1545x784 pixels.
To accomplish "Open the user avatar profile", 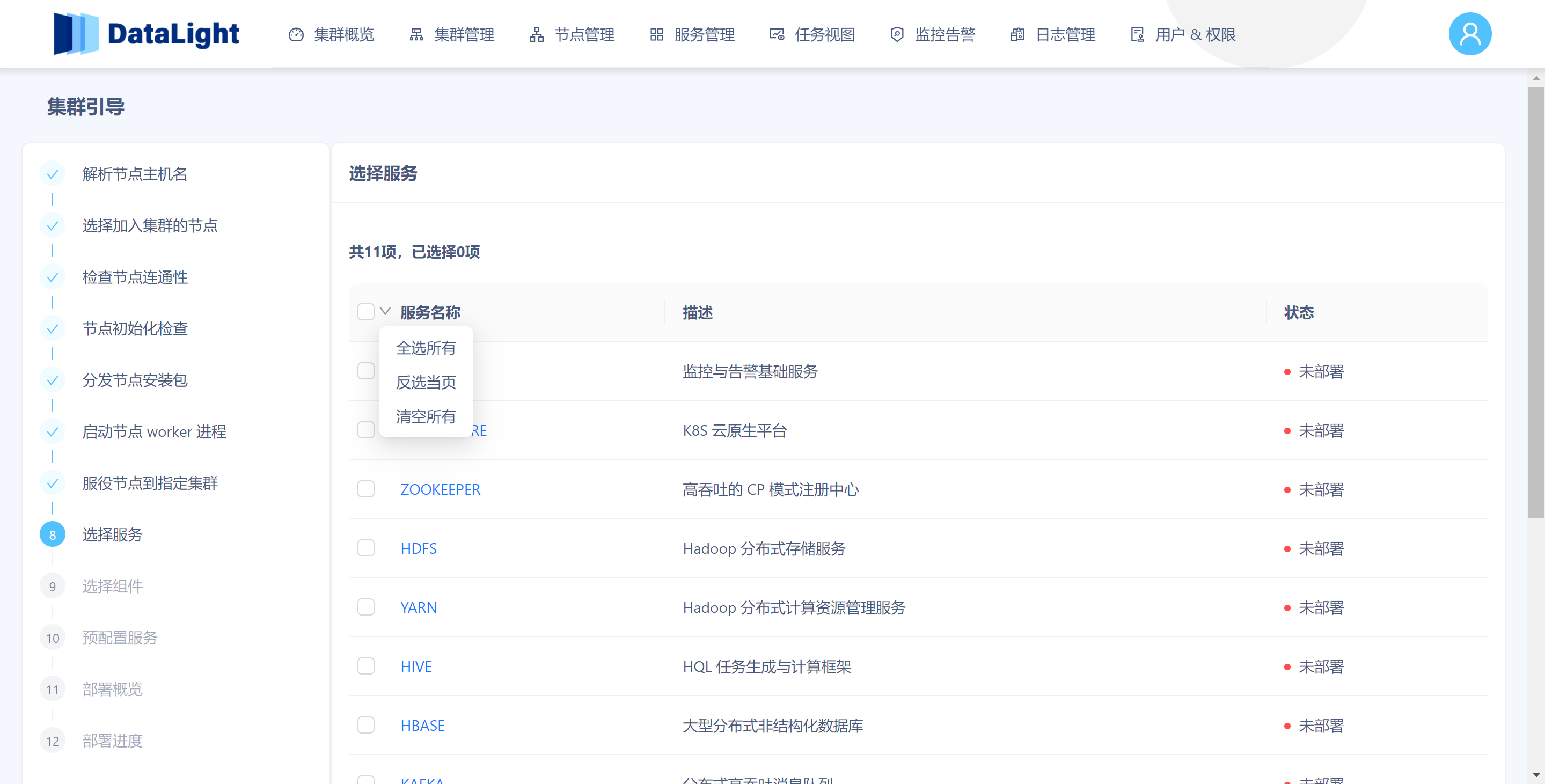I will pyautogui.click(x=1470, y=34).
